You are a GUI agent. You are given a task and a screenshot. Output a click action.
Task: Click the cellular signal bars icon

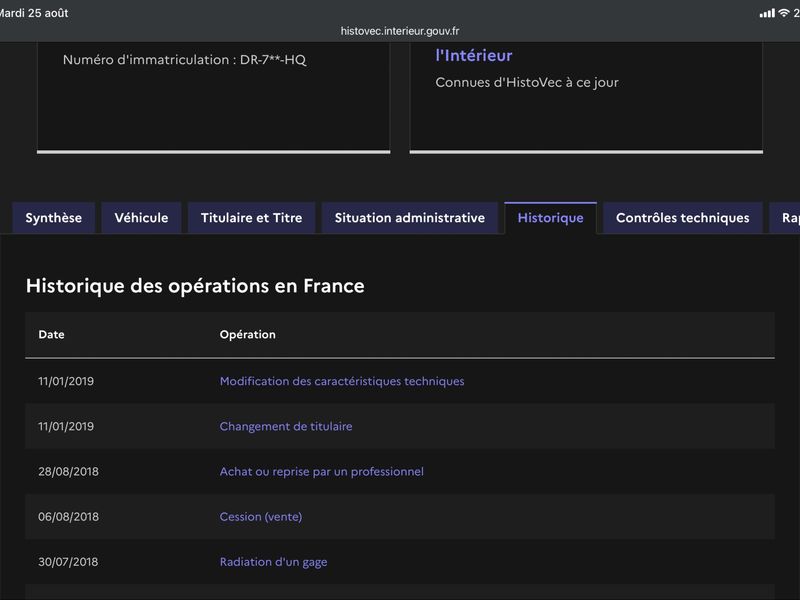(x=767, y=13)
